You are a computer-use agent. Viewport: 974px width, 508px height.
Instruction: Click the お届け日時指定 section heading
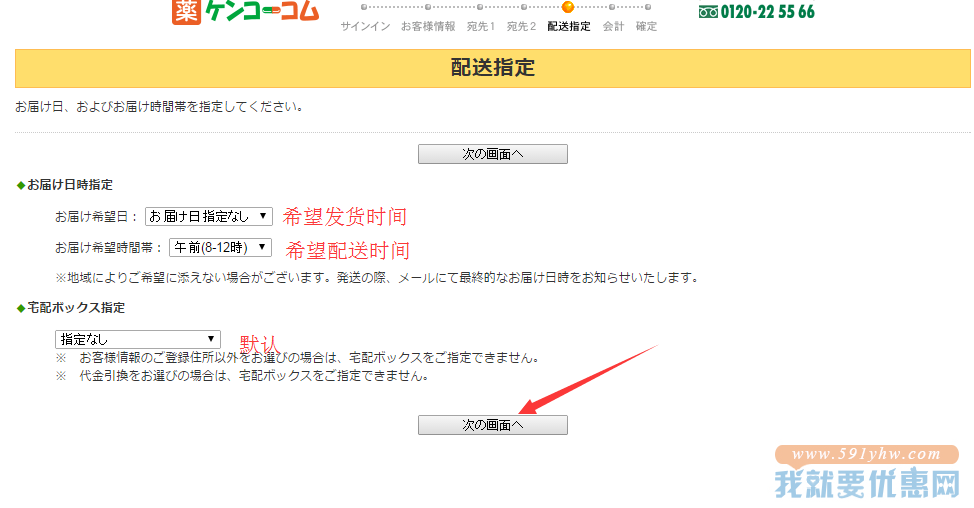tap(70, 184)
